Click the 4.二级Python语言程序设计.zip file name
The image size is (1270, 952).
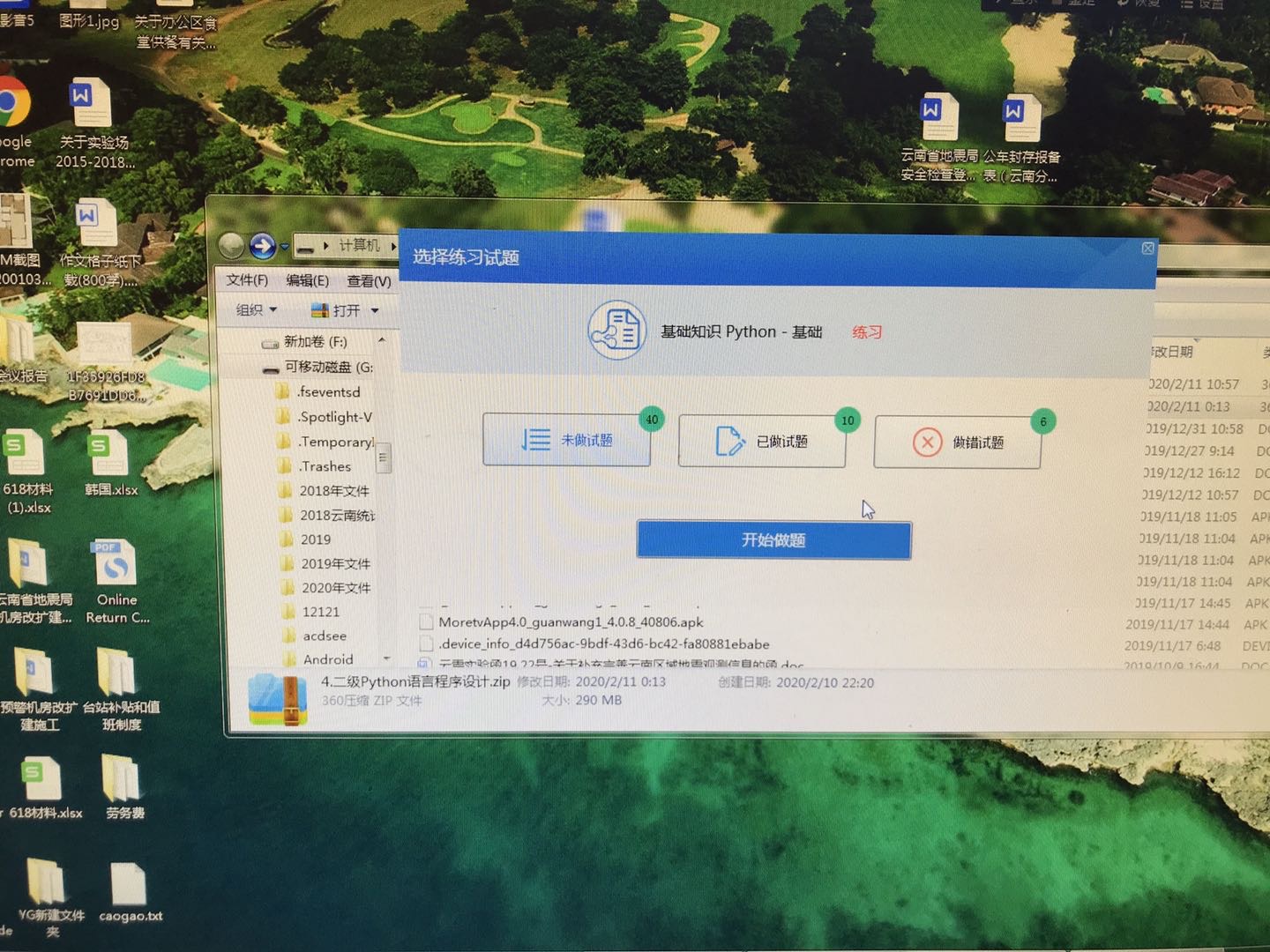coord(415,681)
